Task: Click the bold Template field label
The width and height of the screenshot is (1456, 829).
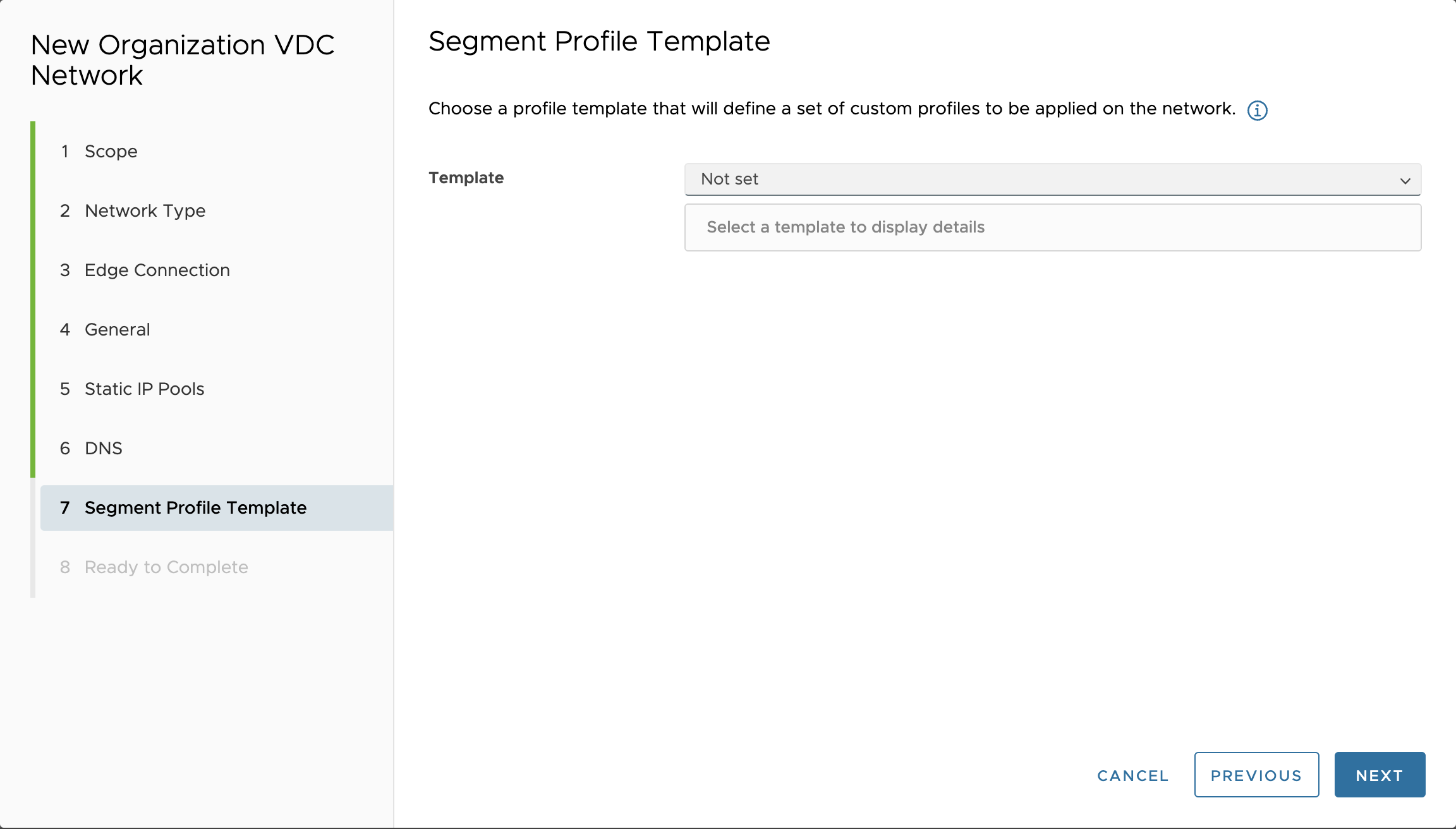Action: pyautogui.click(x=466, y=178)
